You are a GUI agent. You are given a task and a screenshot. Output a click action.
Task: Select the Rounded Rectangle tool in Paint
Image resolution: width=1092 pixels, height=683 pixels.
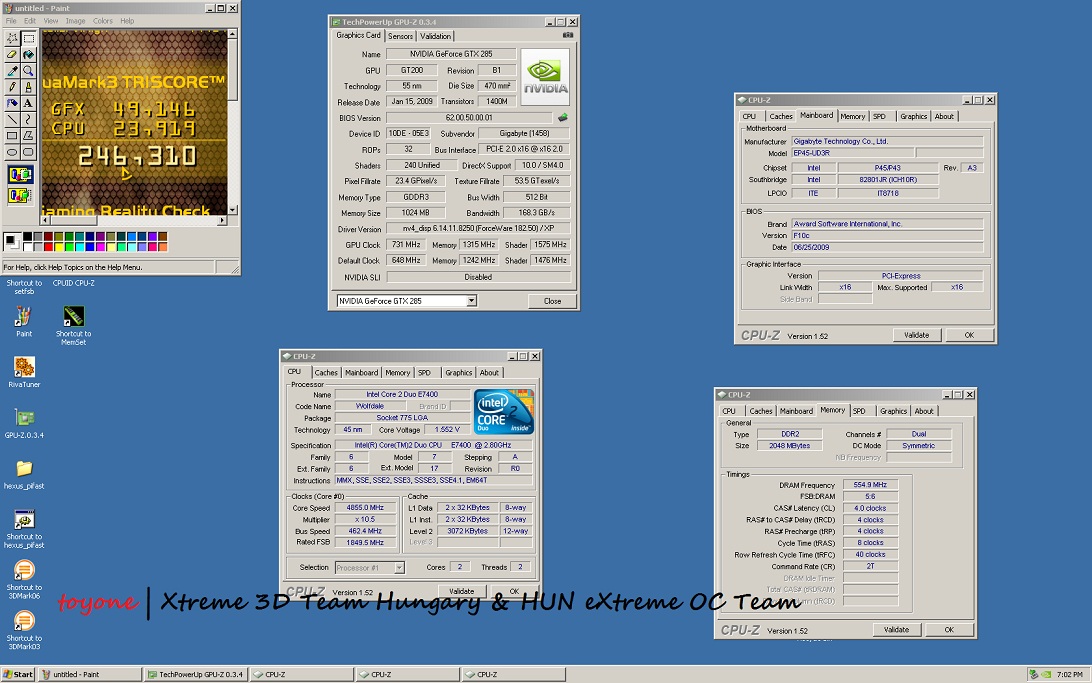29,151
